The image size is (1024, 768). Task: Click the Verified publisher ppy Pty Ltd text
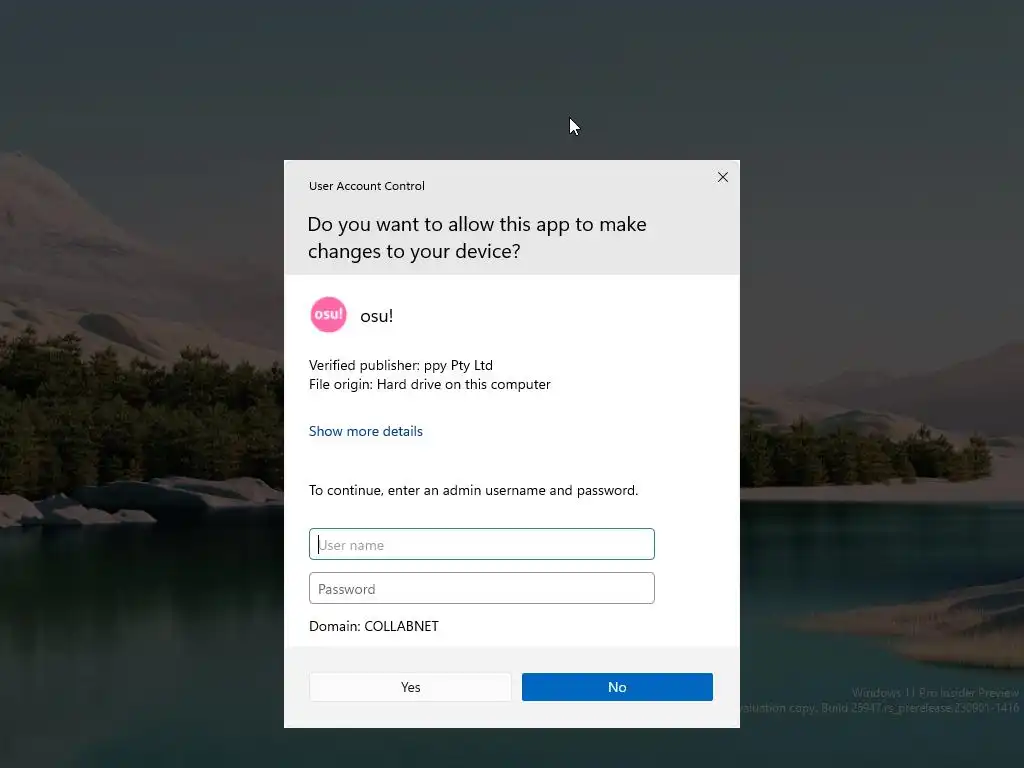click(x=400, y=365)
